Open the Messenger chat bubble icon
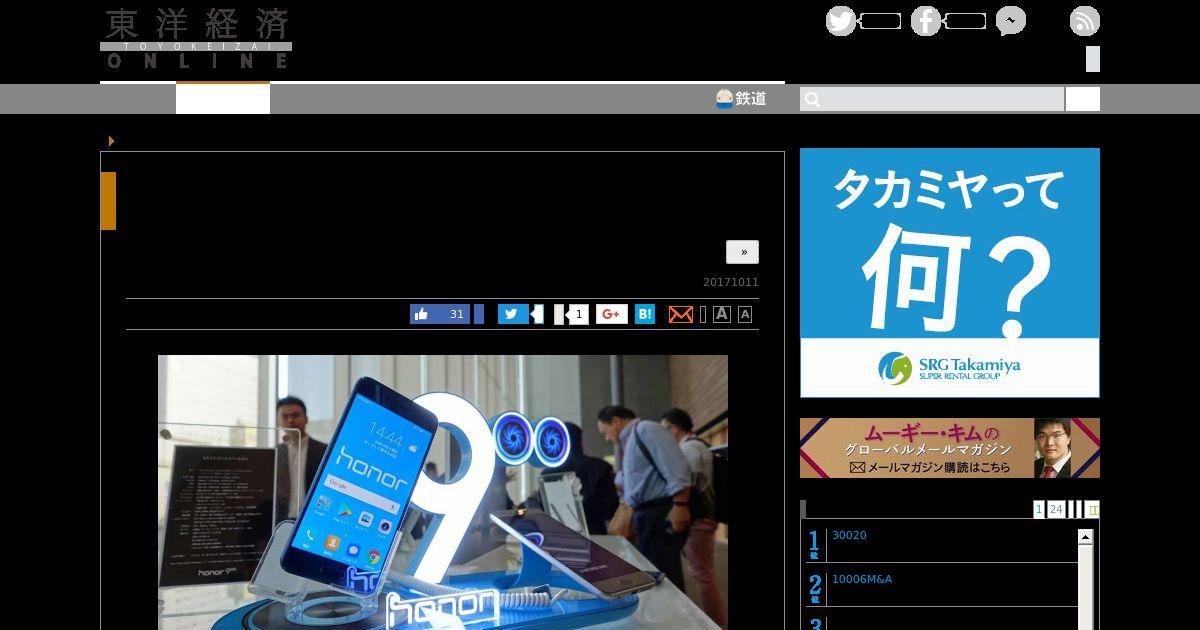Screen dimensions: 1200x630 pyautogui.click(x=1011, y=21)
